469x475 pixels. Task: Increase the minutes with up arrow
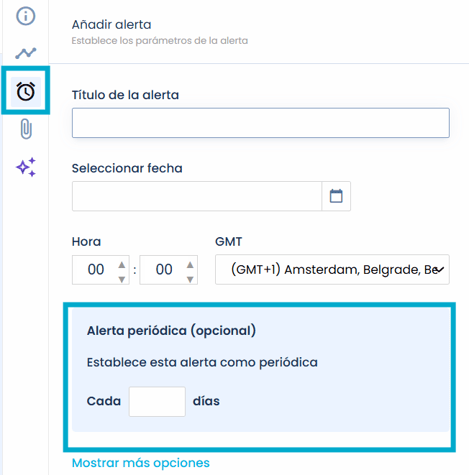[x=190, y=265]
